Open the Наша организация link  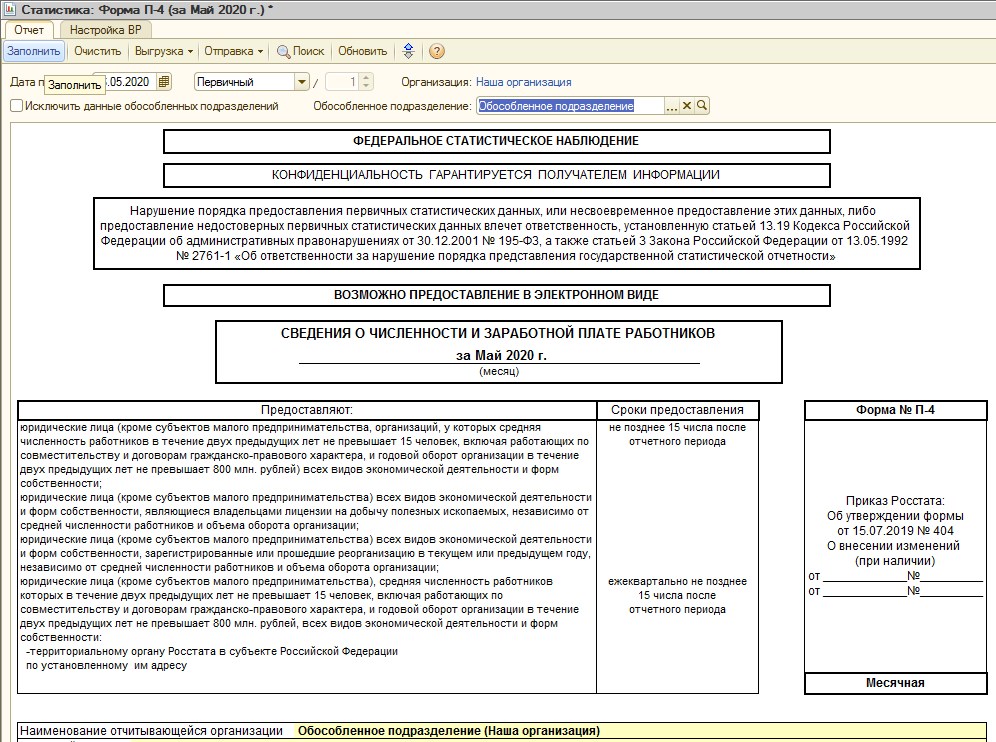[523, 82]
